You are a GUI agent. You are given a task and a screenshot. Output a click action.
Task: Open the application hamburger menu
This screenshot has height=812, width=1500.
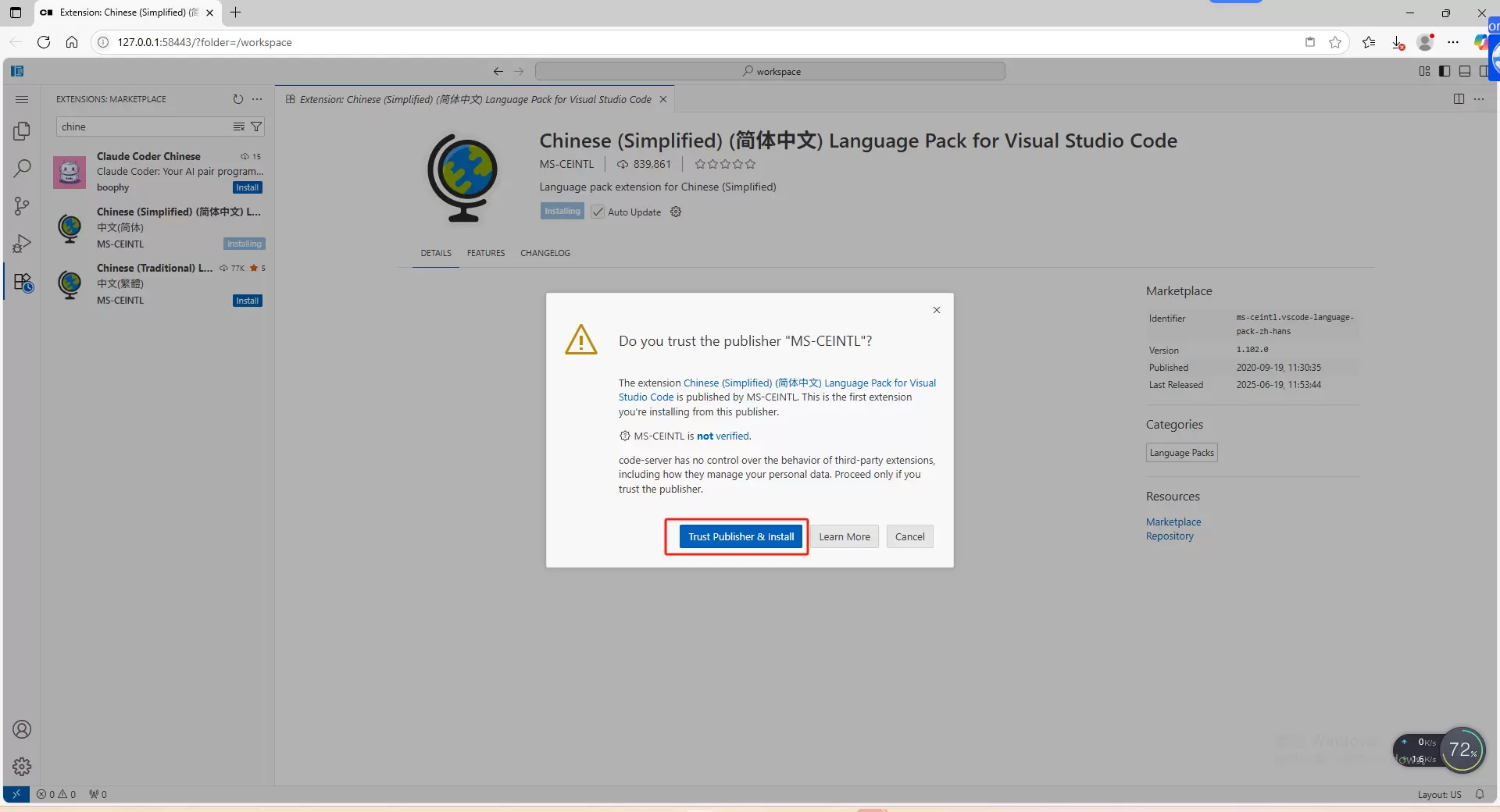[x=22, y=99]
